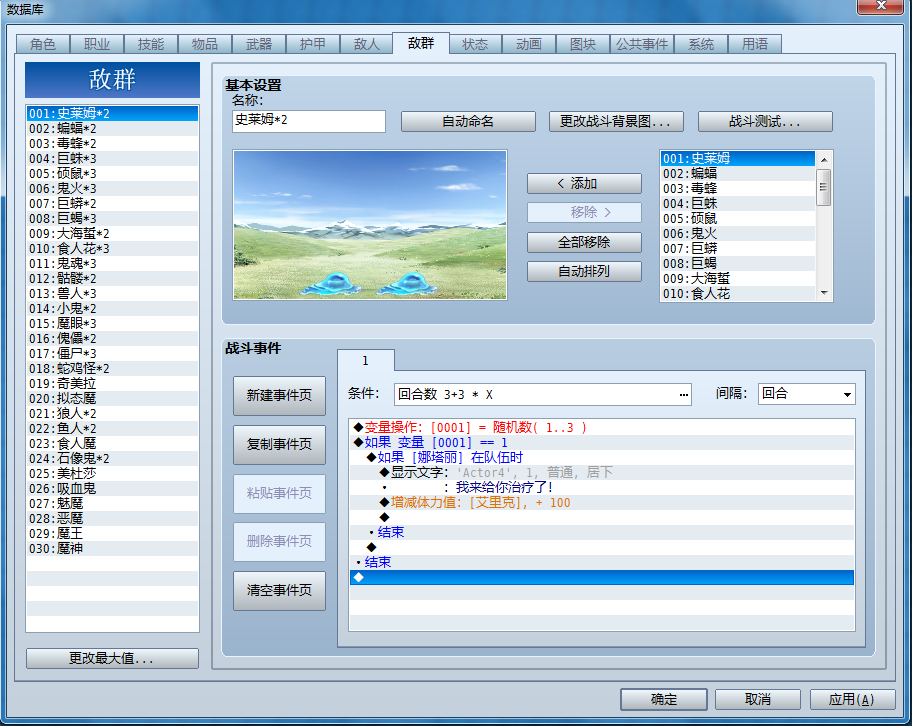Click the enemy list scrollbar thumb
Screen dimensions: 912x726
tap(824, 187)
